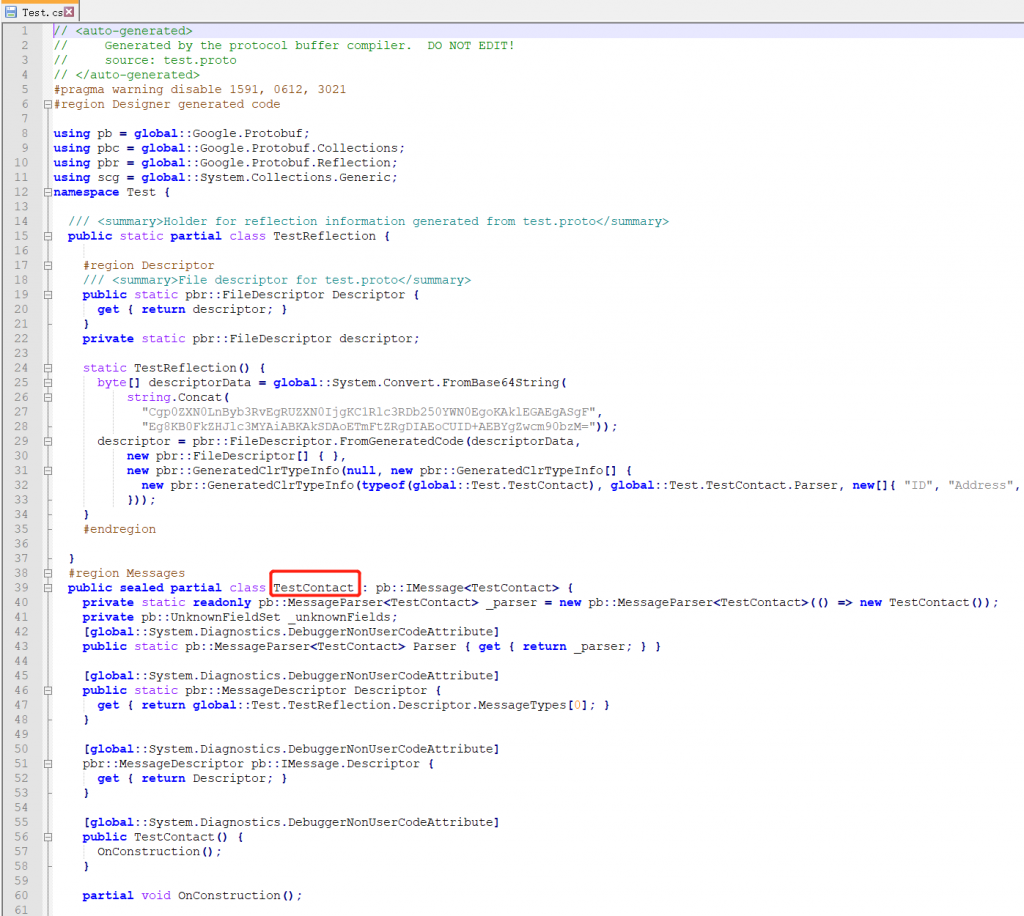Click the base64 string starting 'Eg8KB0Fk' on line 28
The image size is (1024, 916).
tap(368, 426)
